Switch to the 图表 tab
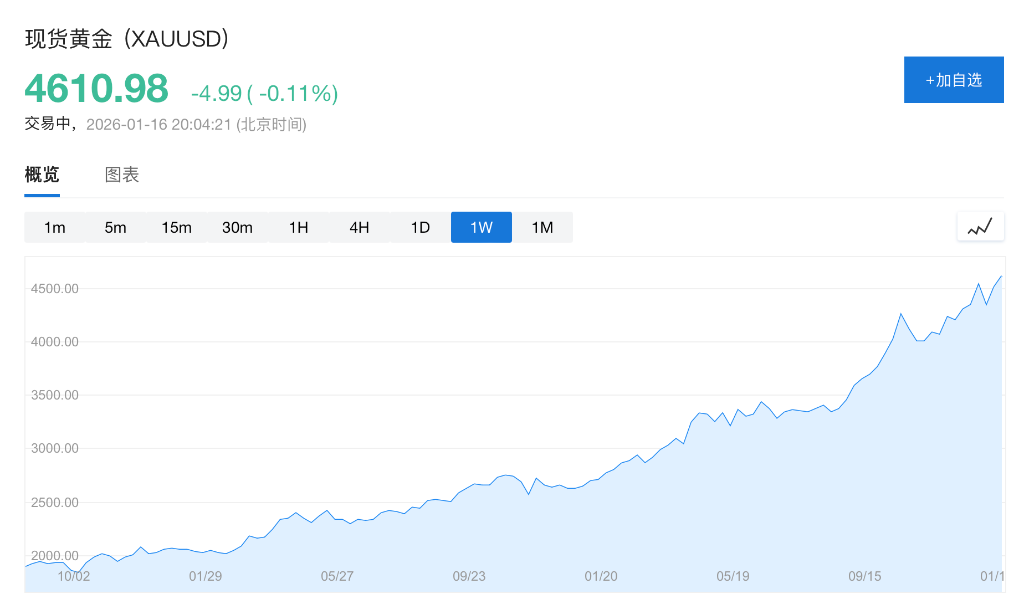The image size is (1024, 606). [121, 173]
